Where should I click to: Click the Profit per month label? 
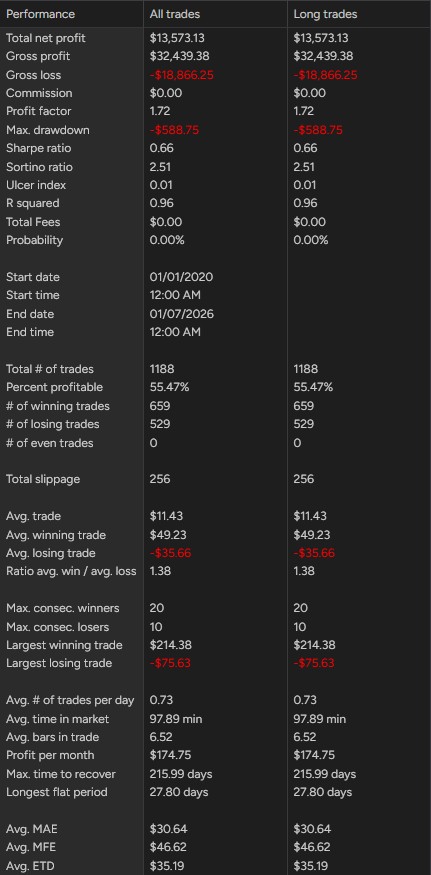click(x=50, y=755)
